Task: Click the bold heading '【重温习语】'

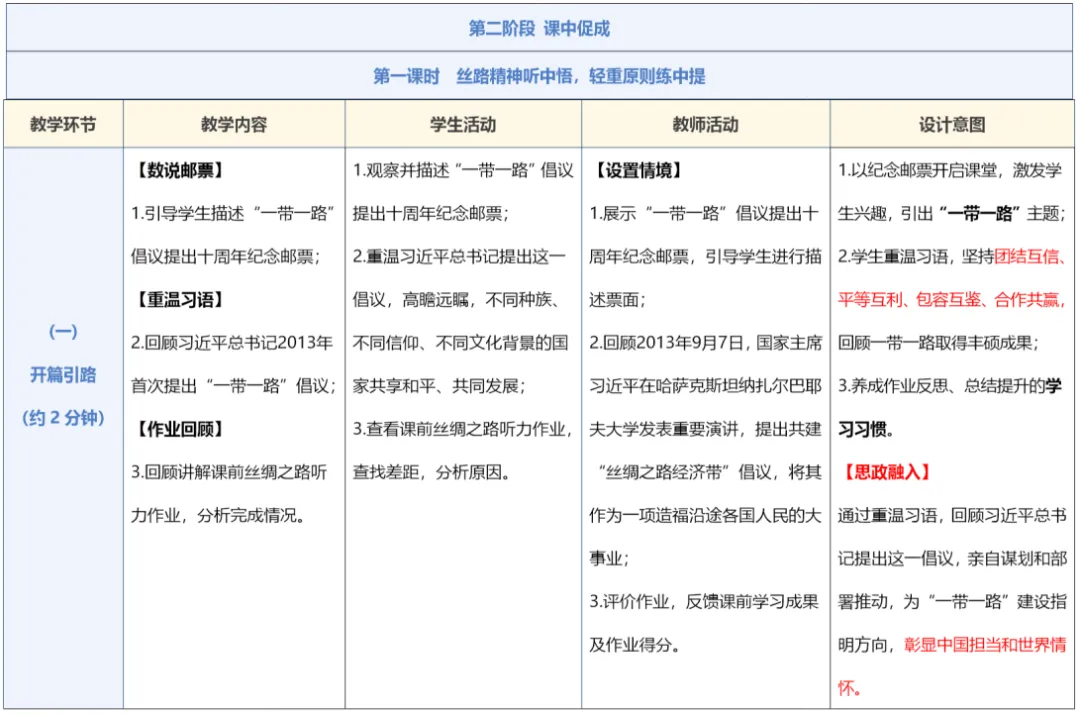Action: coord(178,300)
